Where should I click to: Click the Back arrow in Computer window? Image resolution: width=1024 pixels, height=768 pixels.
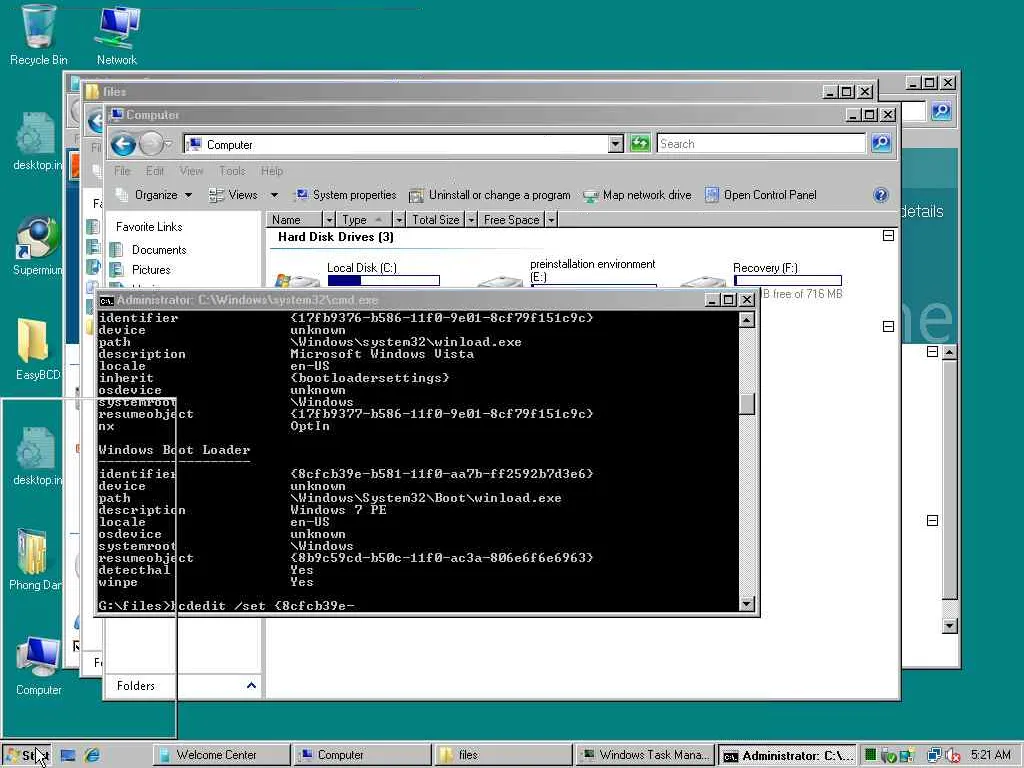click(123, 144)
